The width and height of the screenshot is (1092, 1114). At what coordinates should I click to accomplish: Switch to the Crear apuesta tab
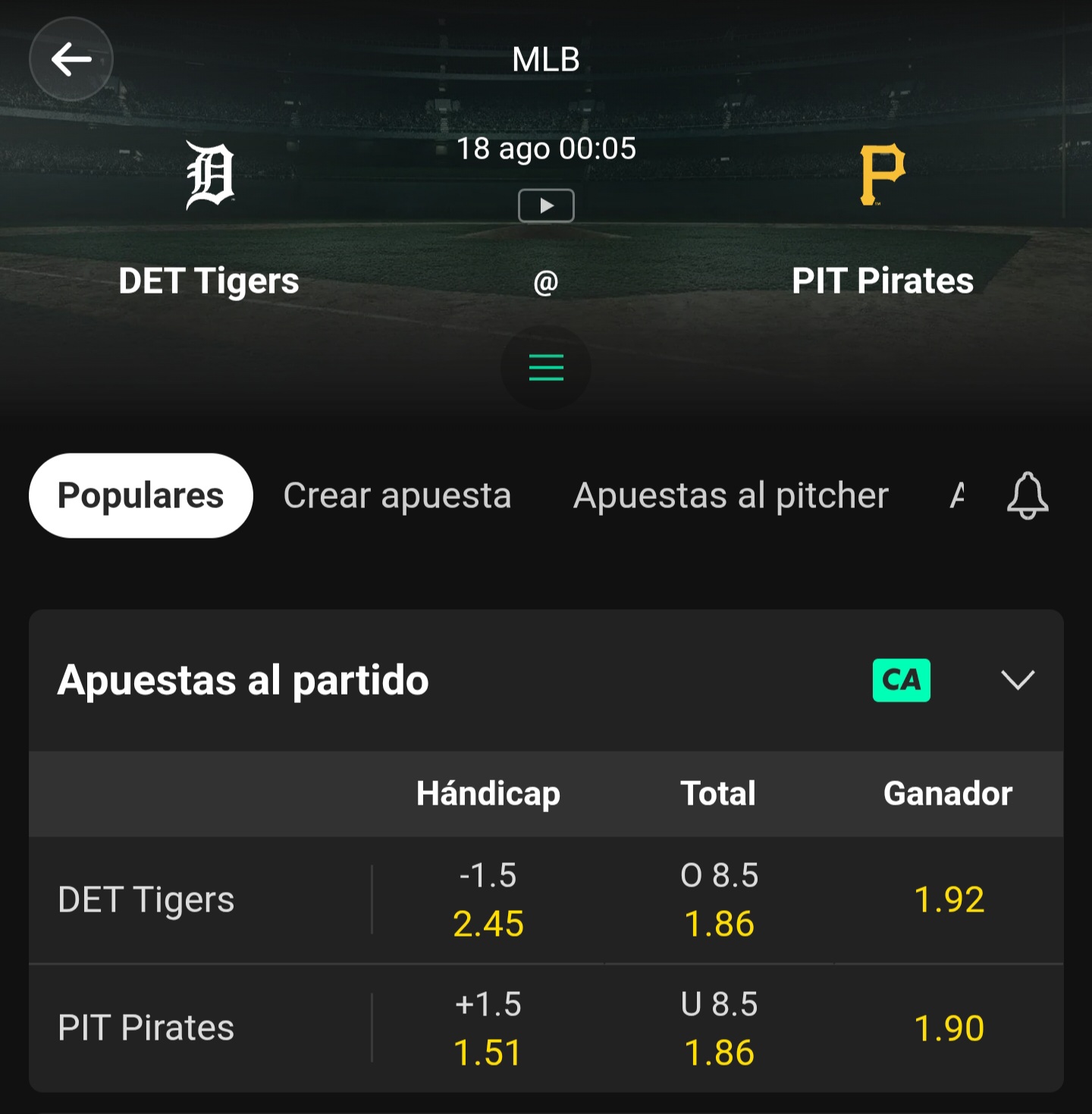coord(397,496)
